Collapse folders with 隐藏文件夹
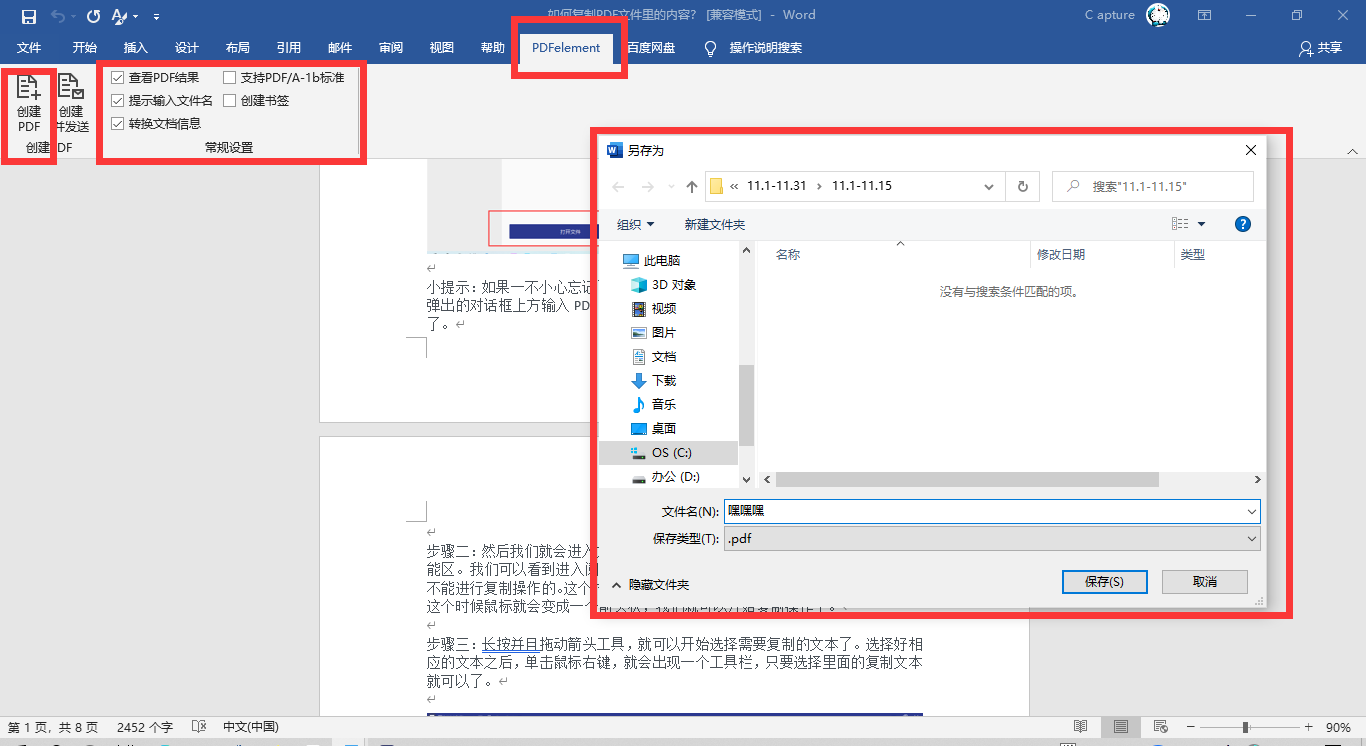 click(x=650, y=584)
